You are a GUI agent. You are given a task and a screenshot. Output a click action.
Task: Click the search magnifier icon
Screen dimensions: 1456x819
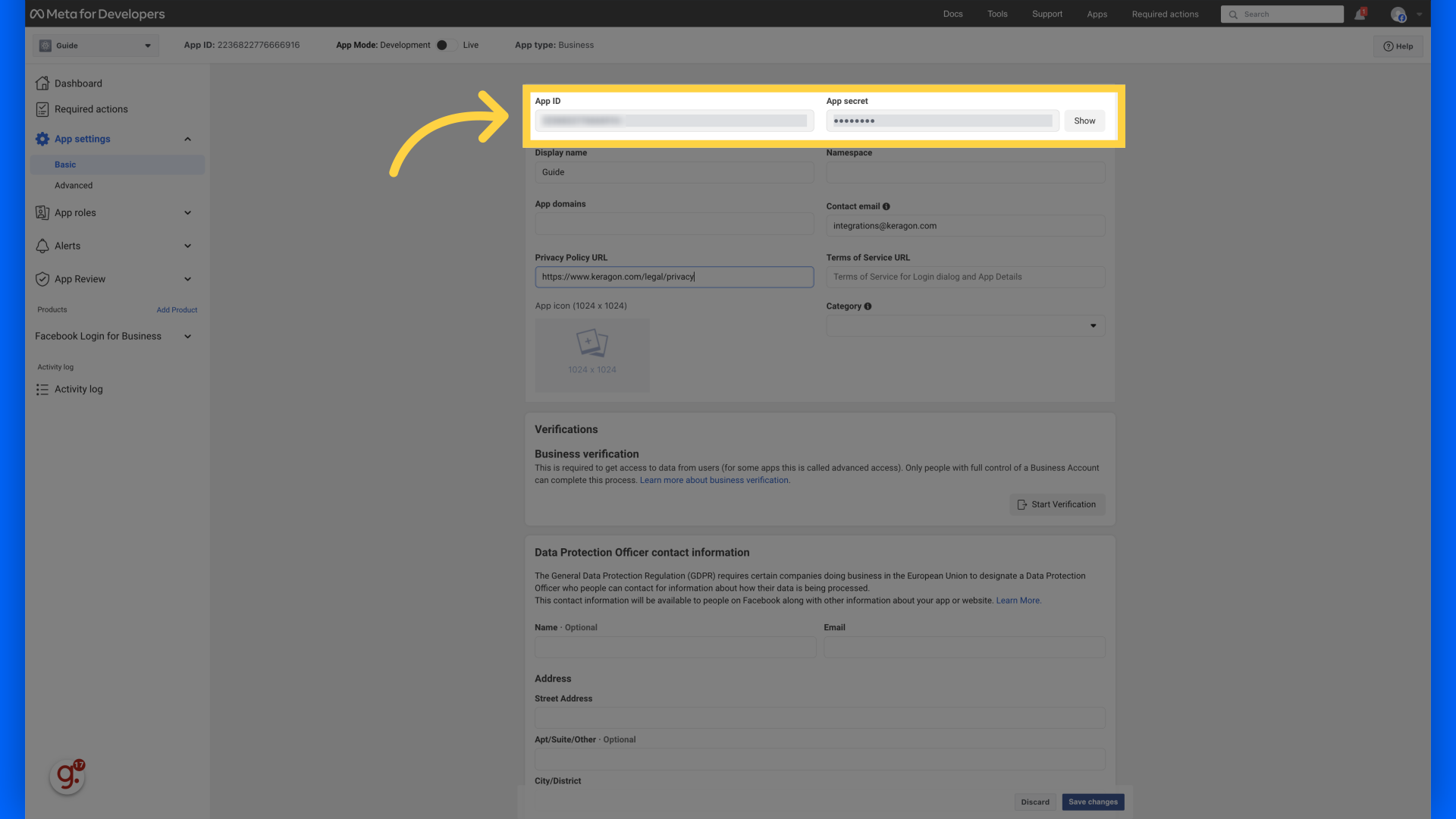point(1233,14)
